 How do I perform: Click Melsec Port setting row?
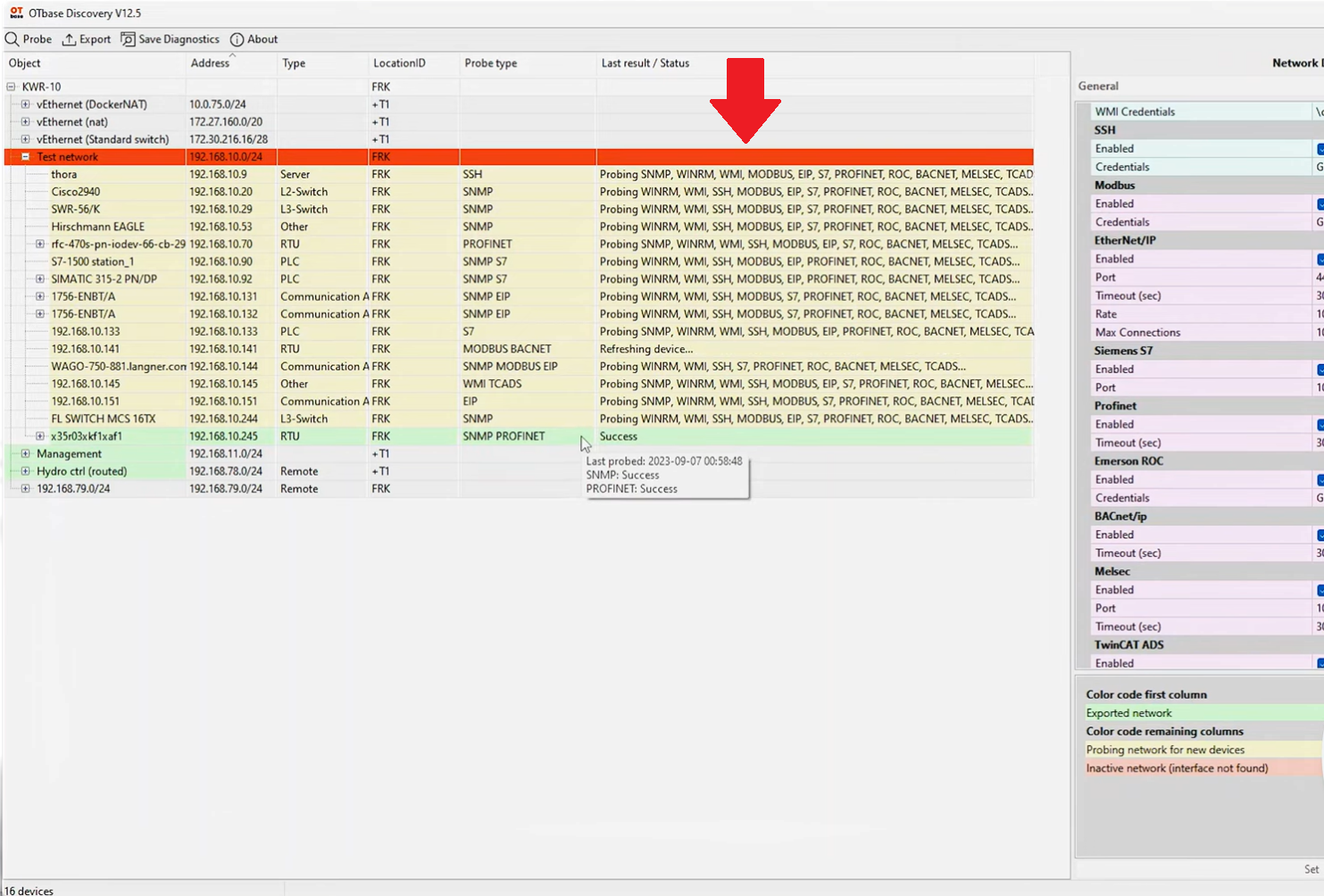click(x=1206, y=608)
